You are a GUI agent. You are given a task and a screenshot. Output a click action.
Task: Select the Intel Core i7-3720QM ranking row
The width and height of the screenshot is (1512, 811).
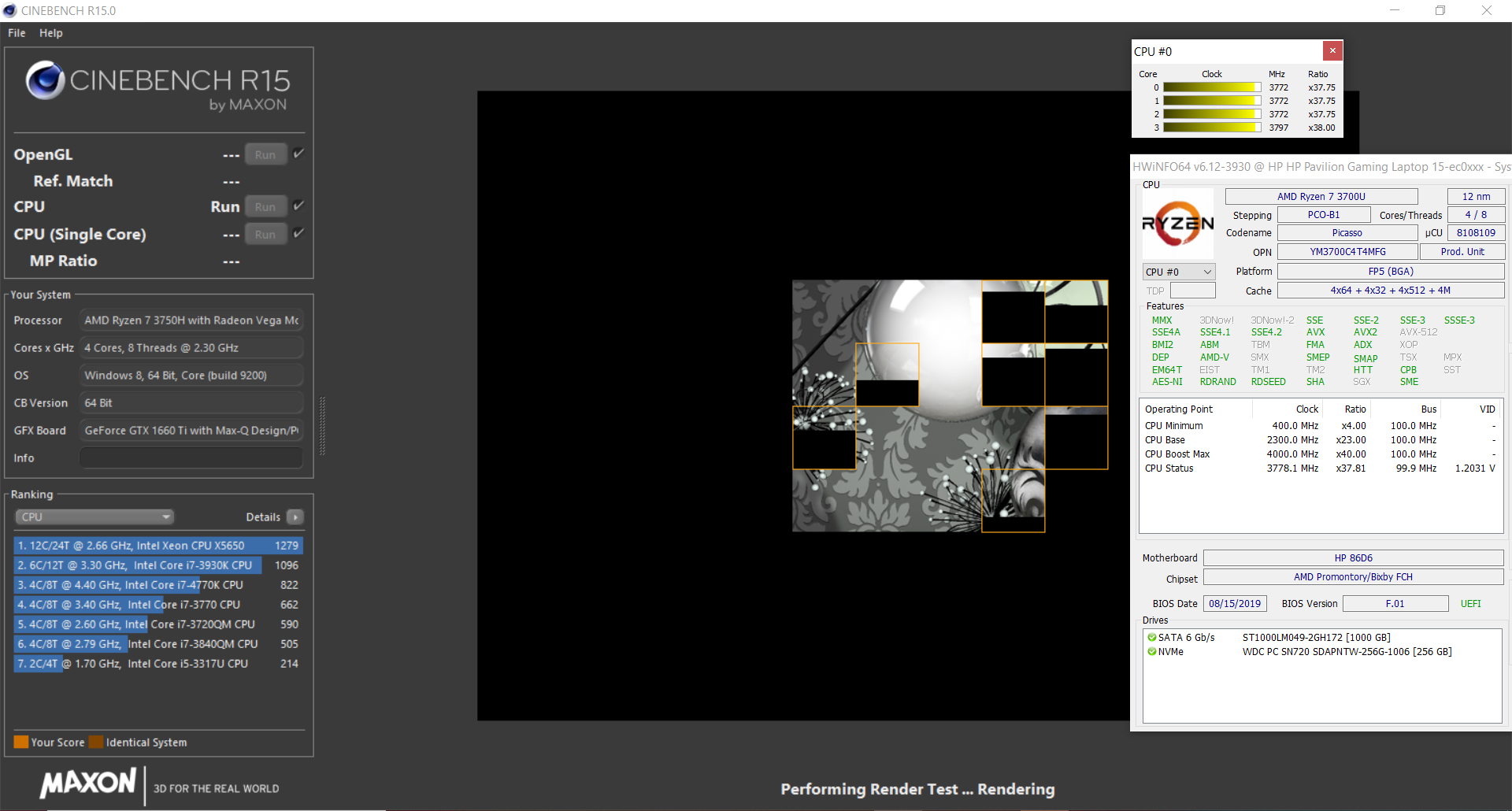pos(158,624)
